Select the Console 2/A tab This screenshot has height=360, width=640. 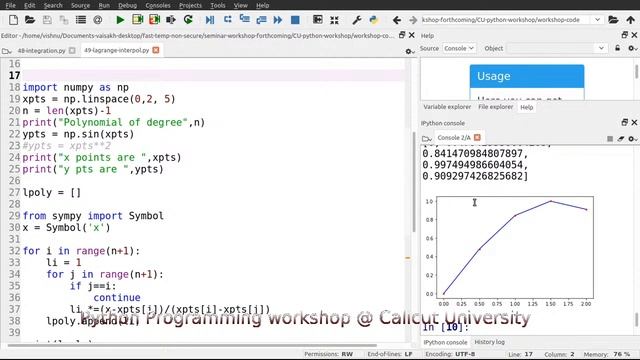coord(454,138)
